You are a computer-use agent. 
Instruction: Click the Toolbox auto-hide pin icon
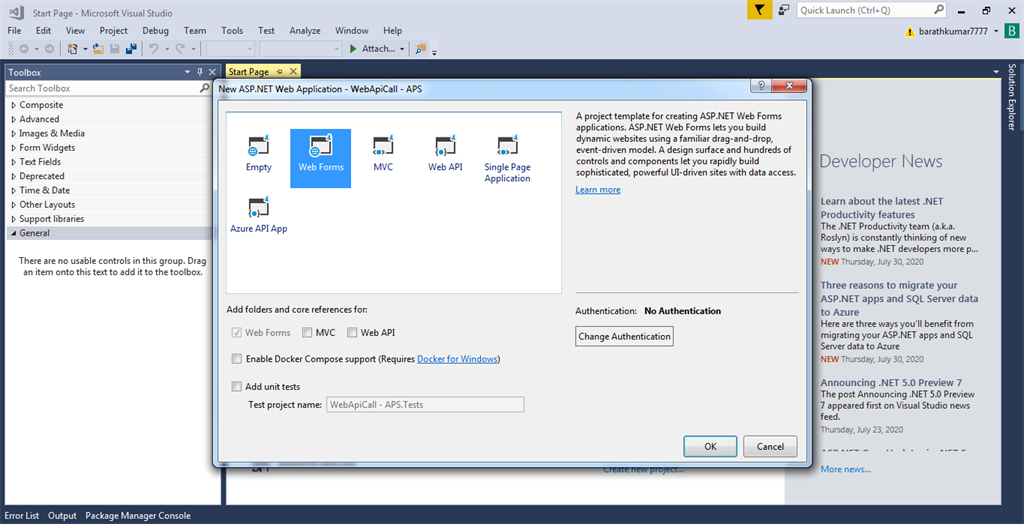point(200,72)
